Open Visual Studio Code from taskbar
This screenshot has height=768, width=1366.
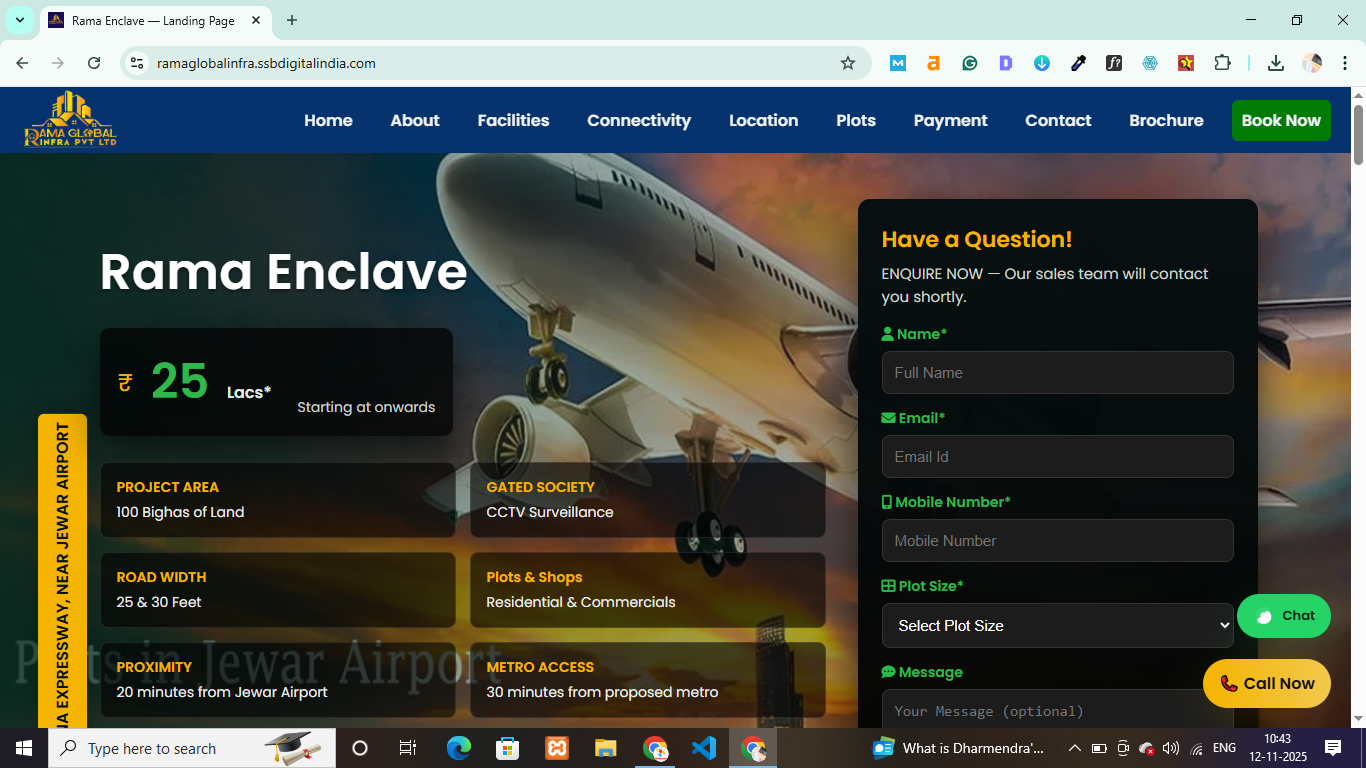(704, 748)
